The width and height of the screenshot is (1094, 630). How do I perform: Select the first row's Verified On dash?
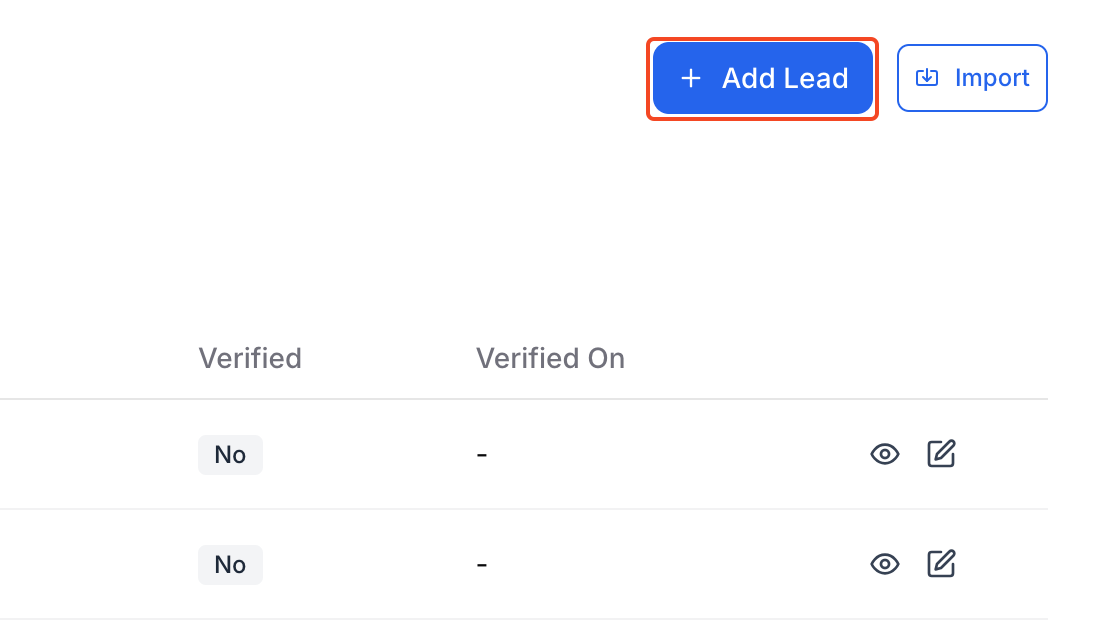[x=481, y=455]
